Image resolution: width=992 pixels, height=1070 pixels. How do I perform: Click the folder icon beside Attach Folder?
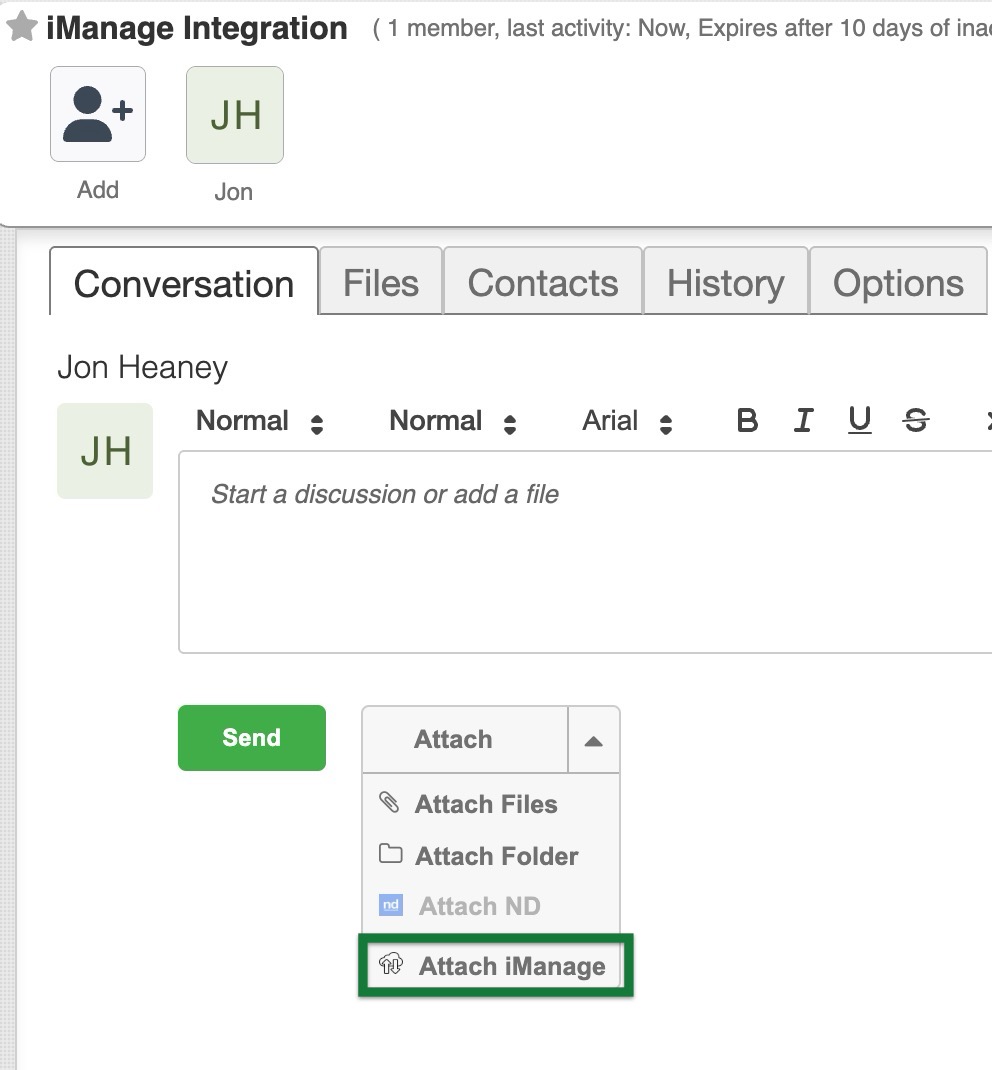point(390,854)
